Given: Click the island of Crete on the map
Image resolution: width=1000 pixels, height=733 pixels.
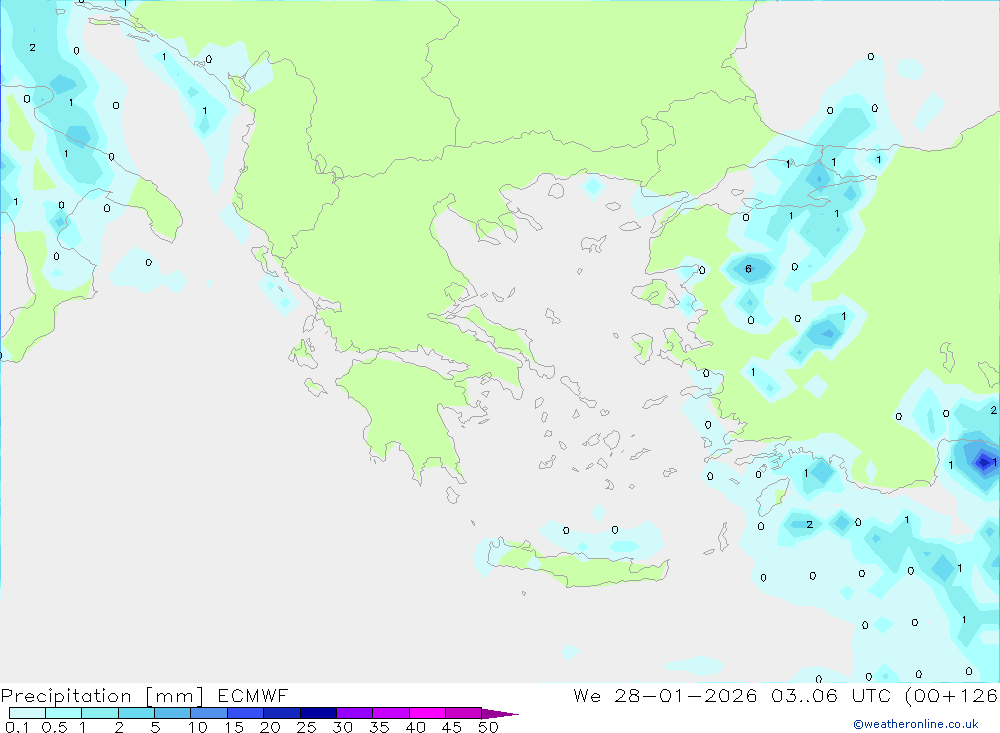Looking at the screenshot, I should coord(580,566).
